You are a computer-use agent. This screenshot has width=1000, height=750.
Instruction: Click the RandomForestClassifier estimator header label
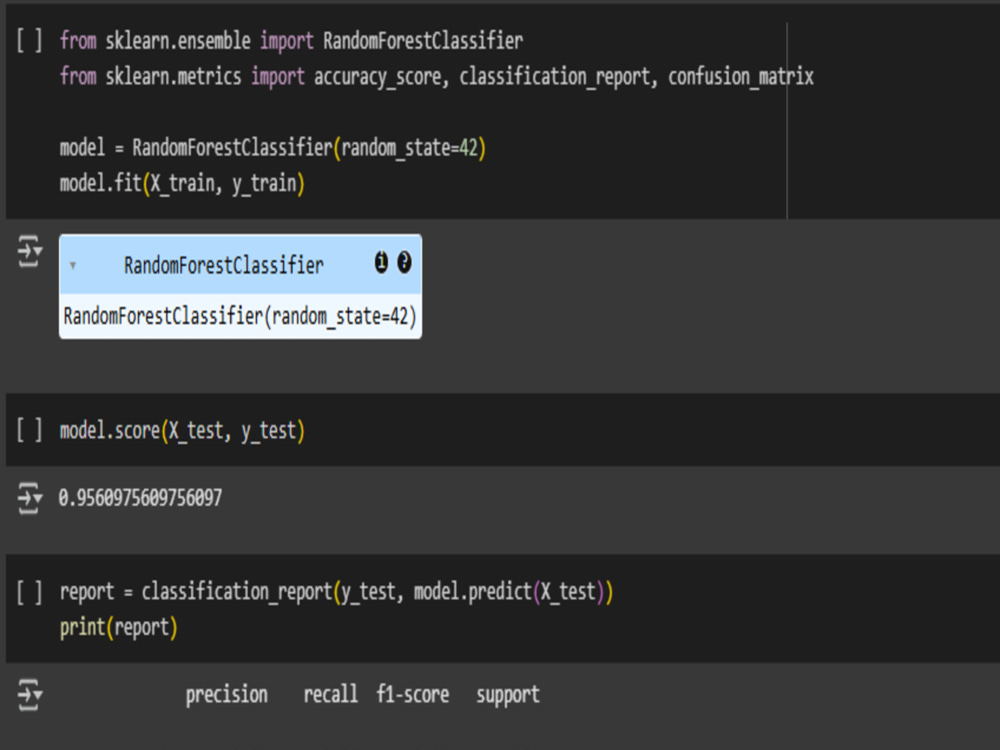pos(224,265)
